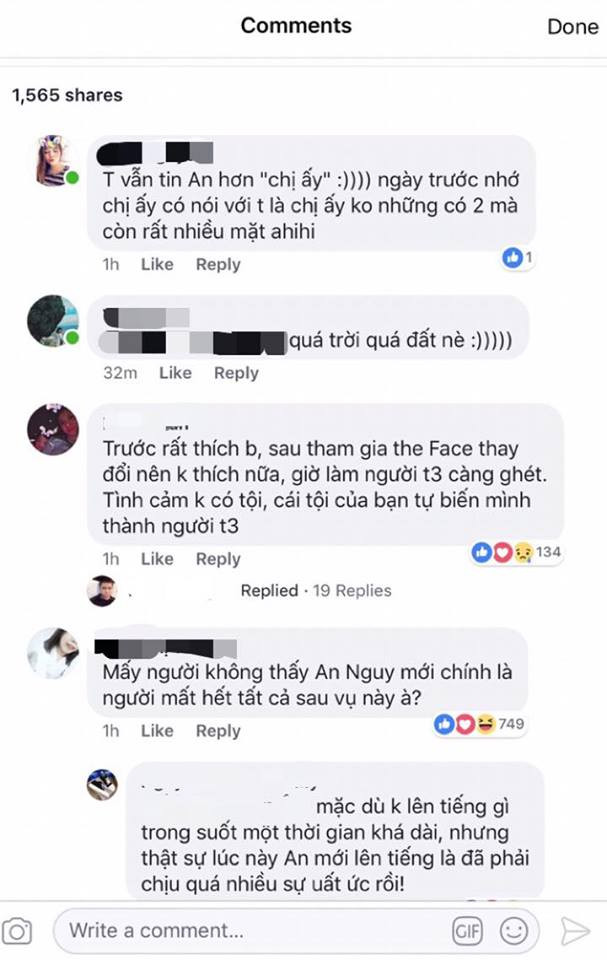Tap Done to close comments
The width and height of the screenshot is (607, 960).
coord(572,26)
